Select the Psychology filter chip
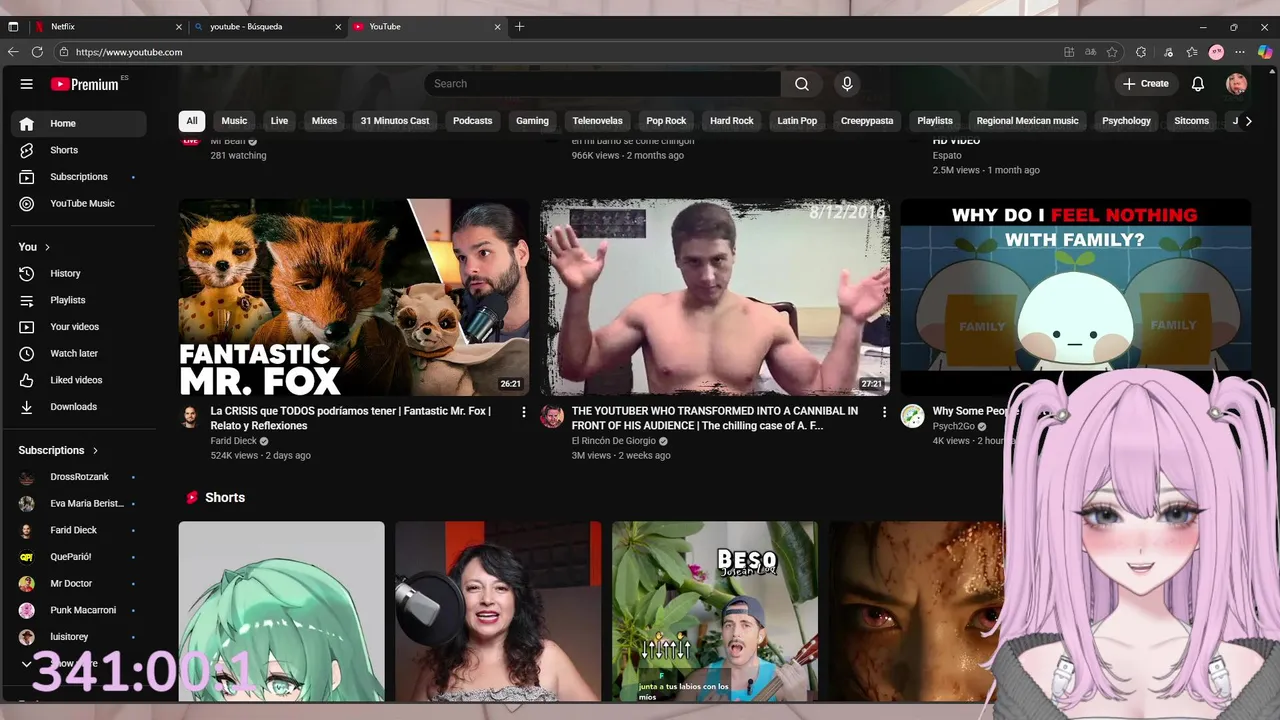 1126,121
